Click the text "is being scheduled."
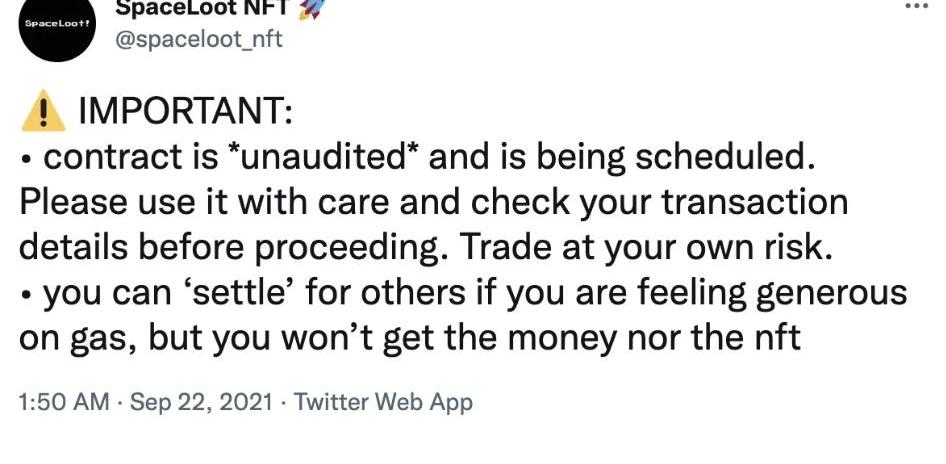Viewport: 946px width, 464px height. tap(657, 158)
